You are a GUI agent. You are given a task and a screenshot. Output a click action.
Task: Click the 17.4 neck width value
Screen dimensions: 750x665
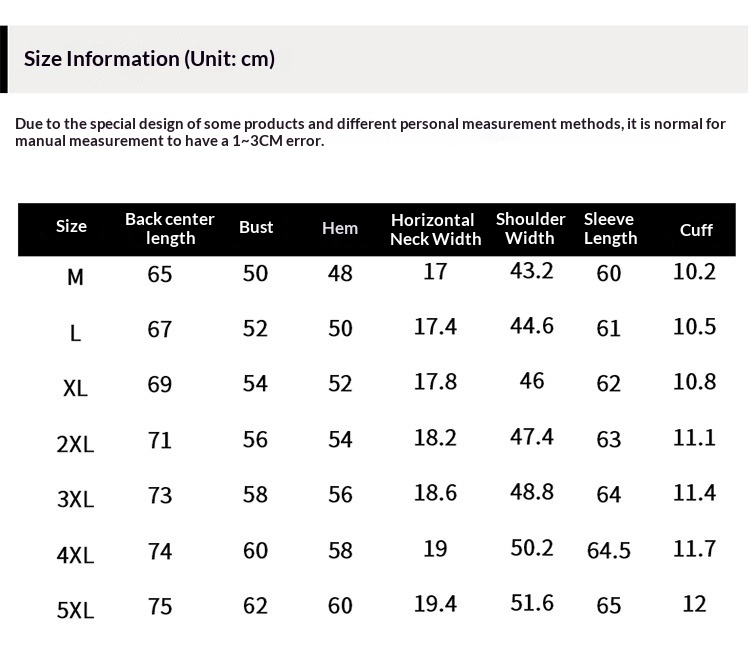[435, 327]
